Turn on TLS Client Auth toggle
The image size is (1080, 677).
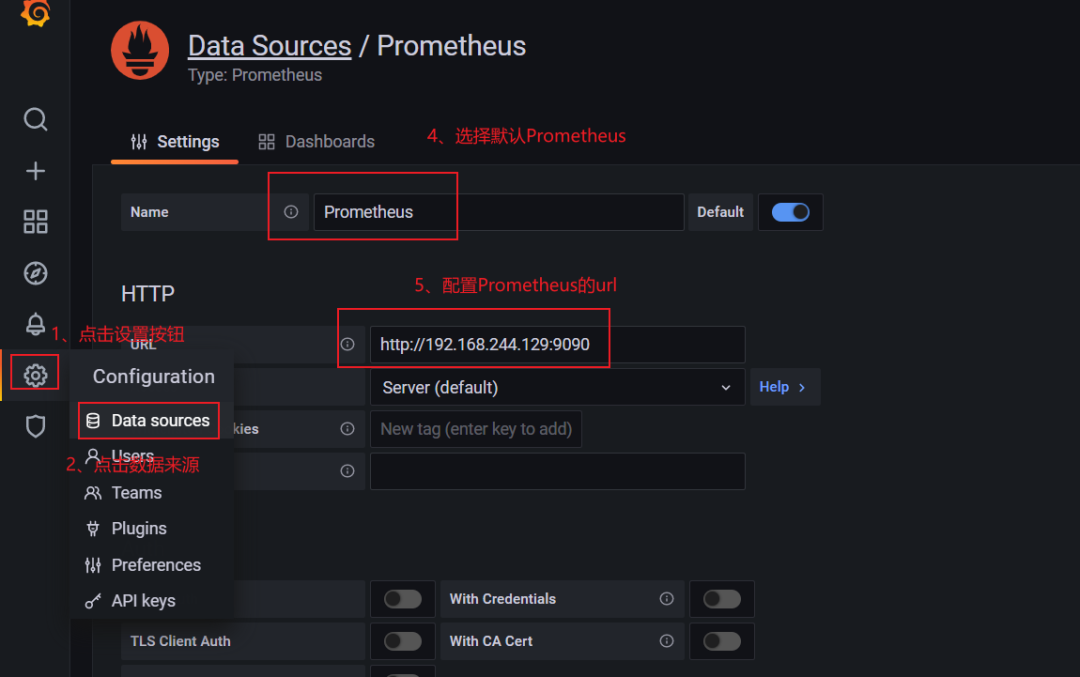[x=403, y=641]
